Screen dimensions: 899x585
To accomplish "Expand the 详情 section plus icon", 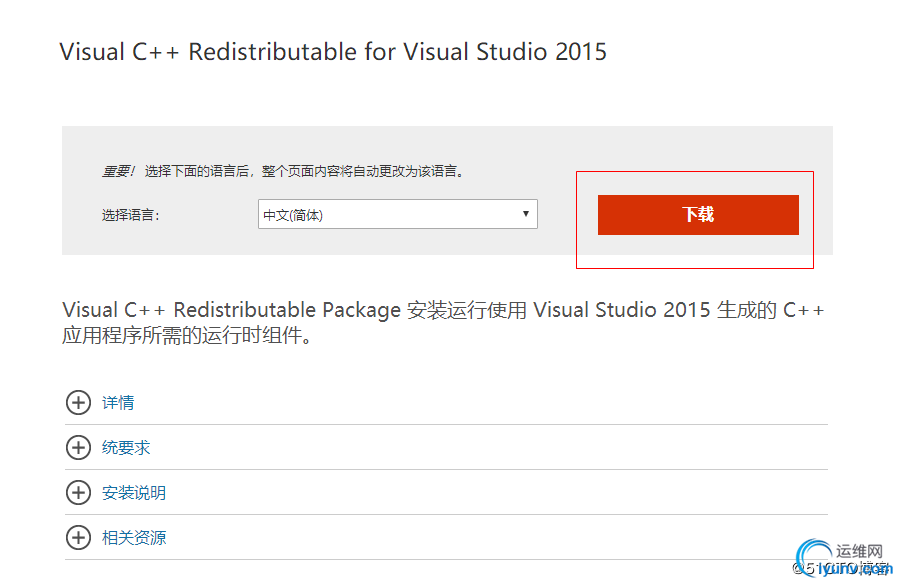I will click(x=79, y=403).
